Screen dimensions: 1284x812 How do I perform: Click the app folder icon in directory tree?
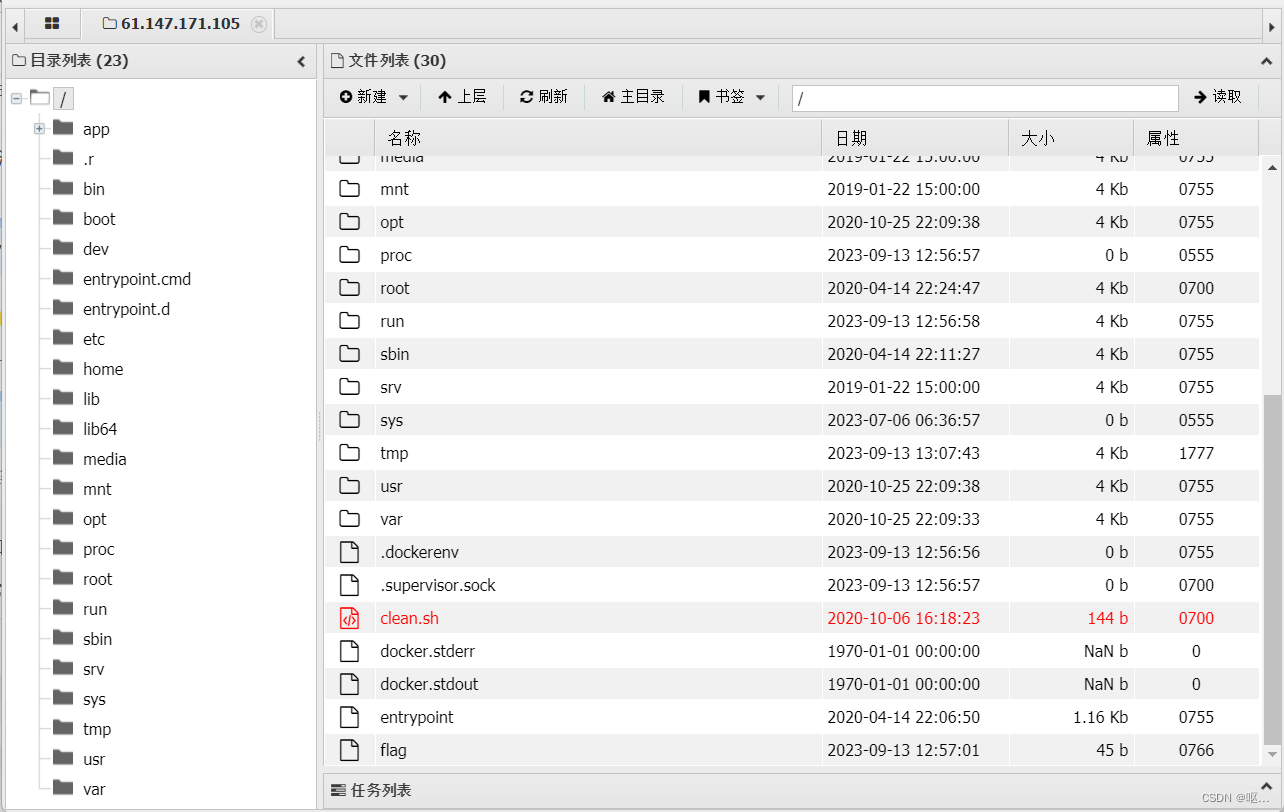coord(64,128)
